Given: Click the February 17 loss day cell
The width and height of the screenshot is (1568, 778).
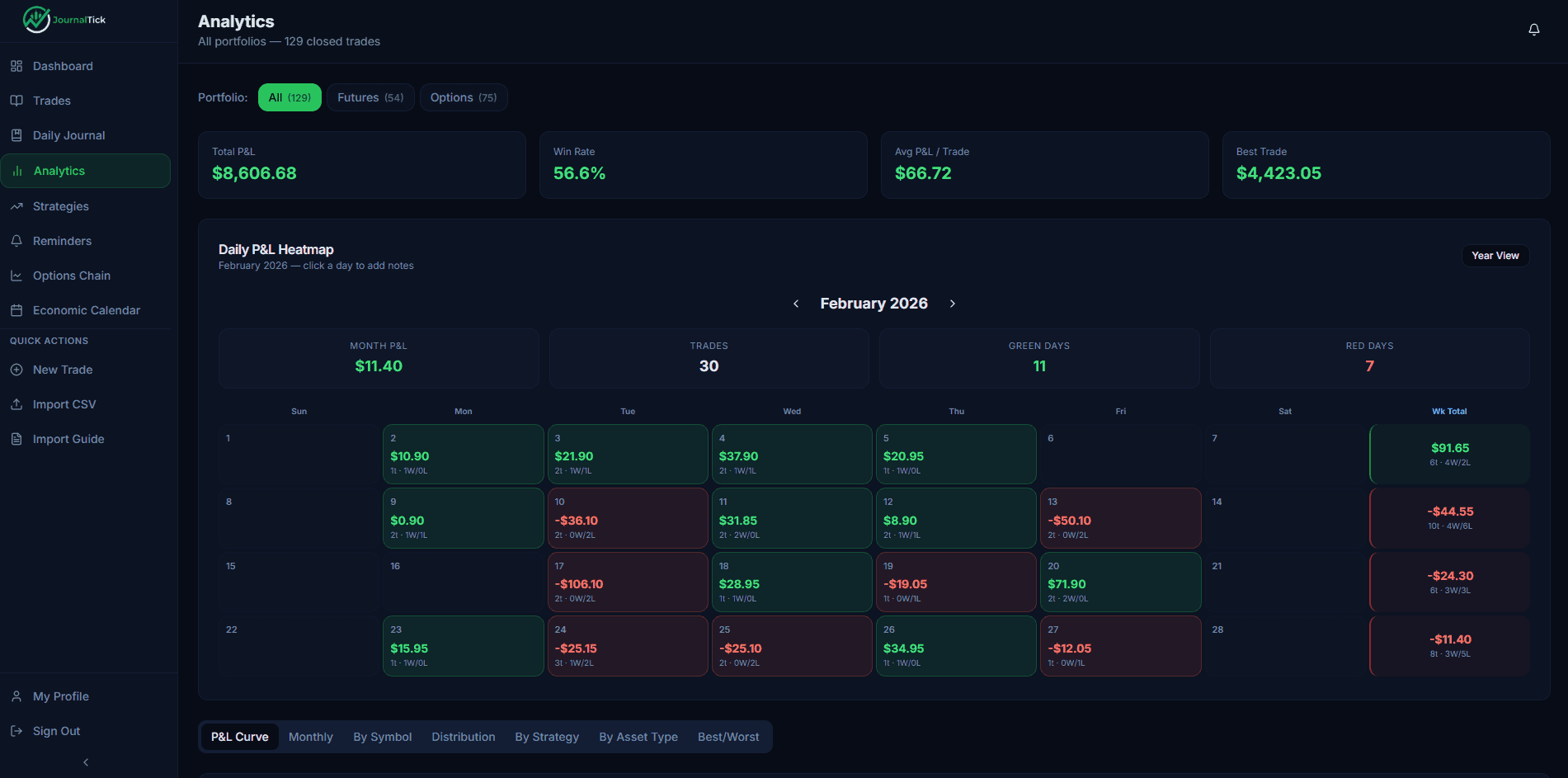Looking at the screenshot, I should (x=627, y=582).
